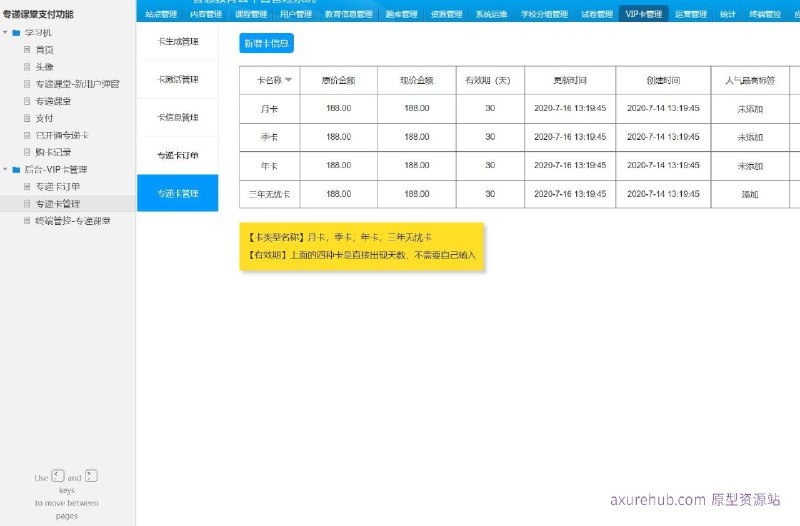
Task: Switch to 资源管理 top navigation tab
Action: click(446, 14)
